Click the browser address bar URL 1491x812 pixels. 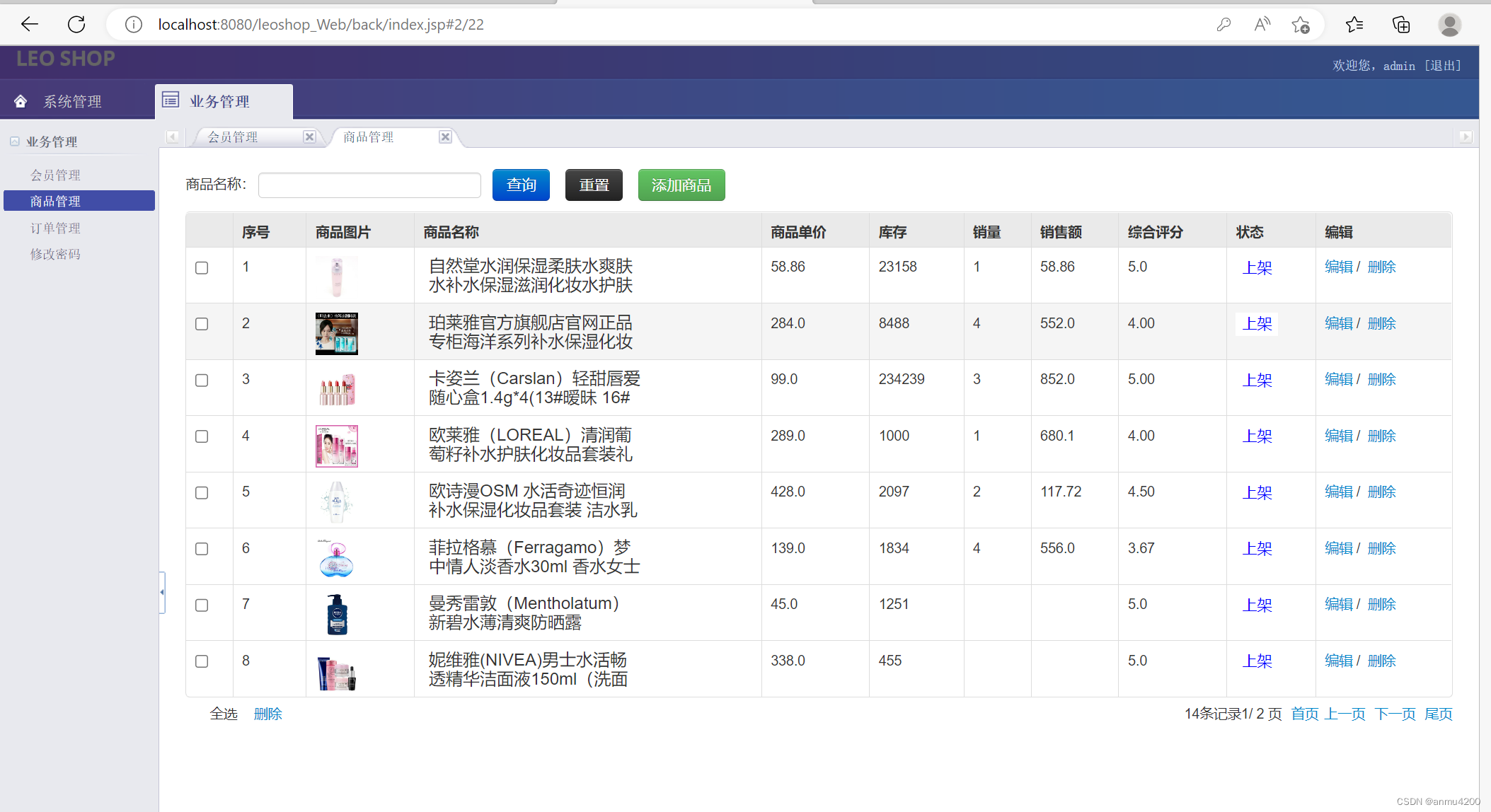click(321, 25)
